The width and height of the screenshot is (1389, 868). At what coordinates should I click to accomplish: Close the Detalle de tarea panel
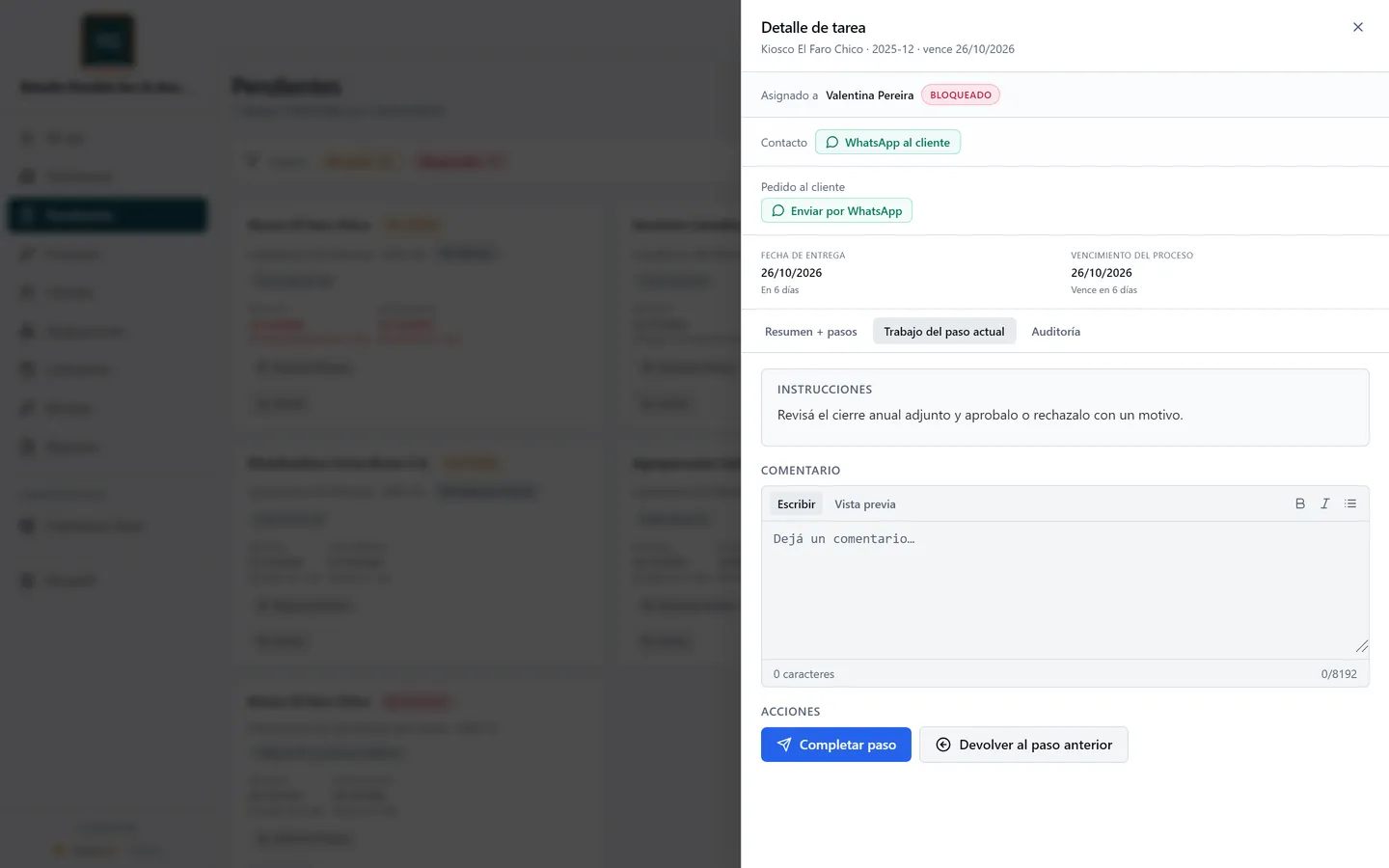tap(1357, 27)
